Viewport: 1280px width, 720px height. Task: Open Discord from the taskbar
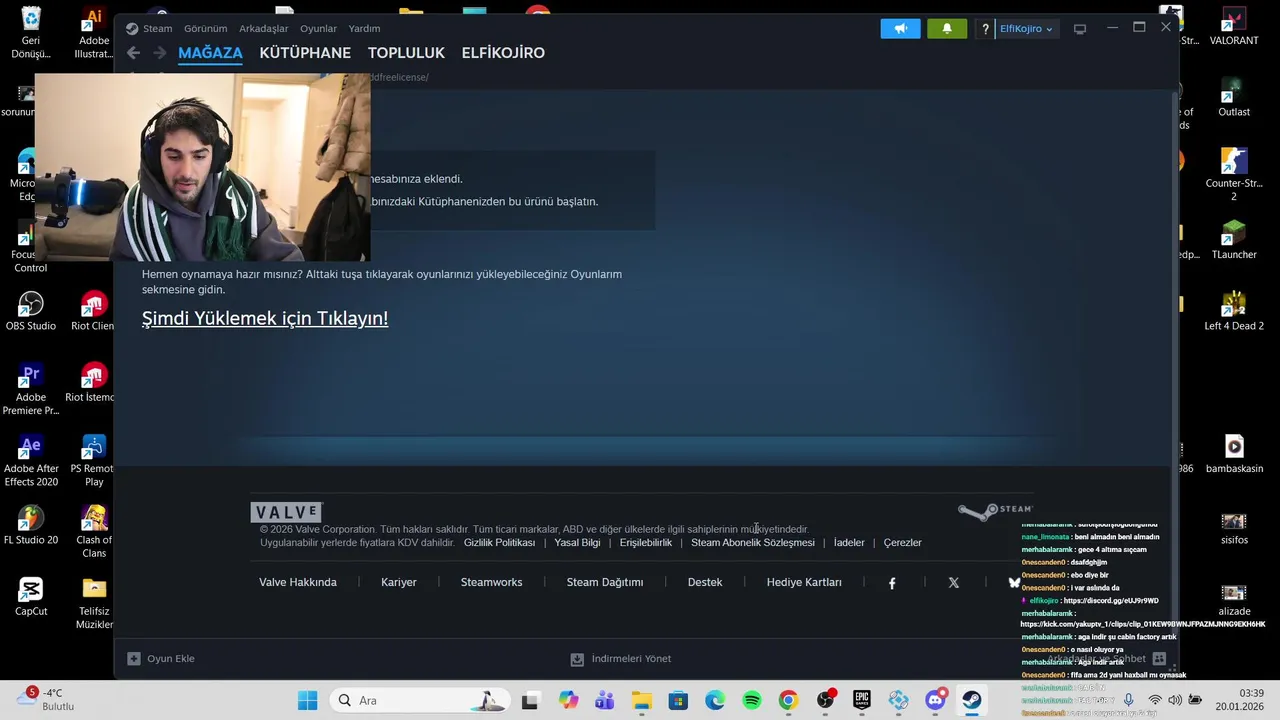click(936, 700)
